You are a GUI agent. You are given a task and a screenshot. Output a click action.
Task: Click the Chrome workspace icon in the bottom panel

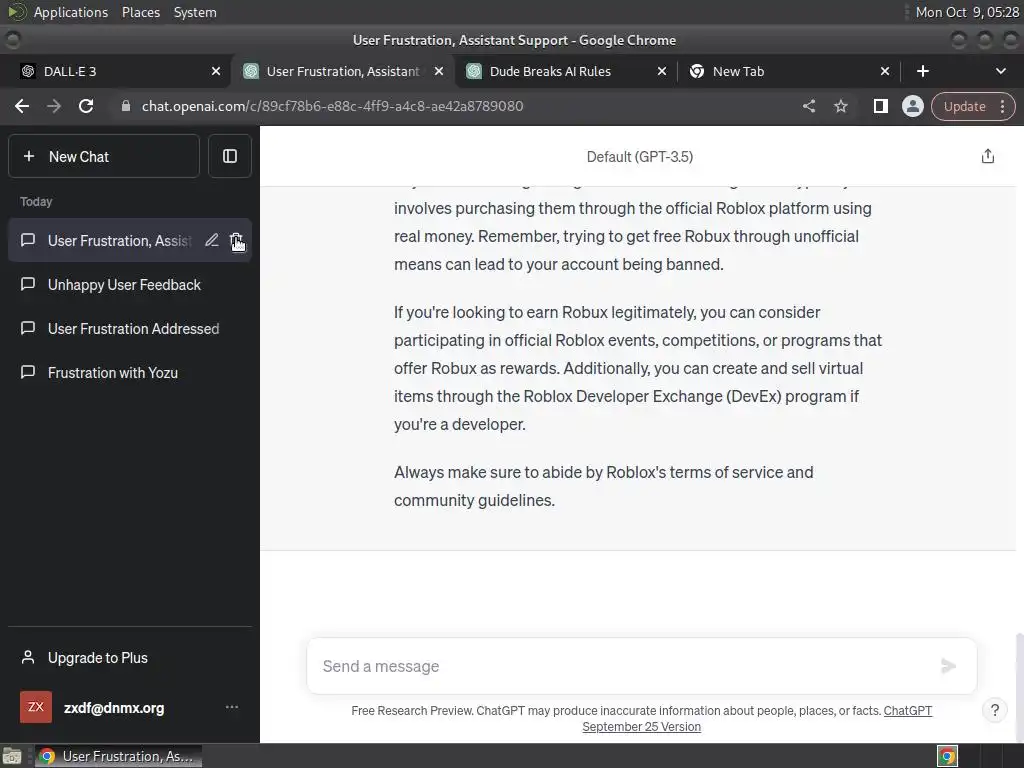[948, 756]
